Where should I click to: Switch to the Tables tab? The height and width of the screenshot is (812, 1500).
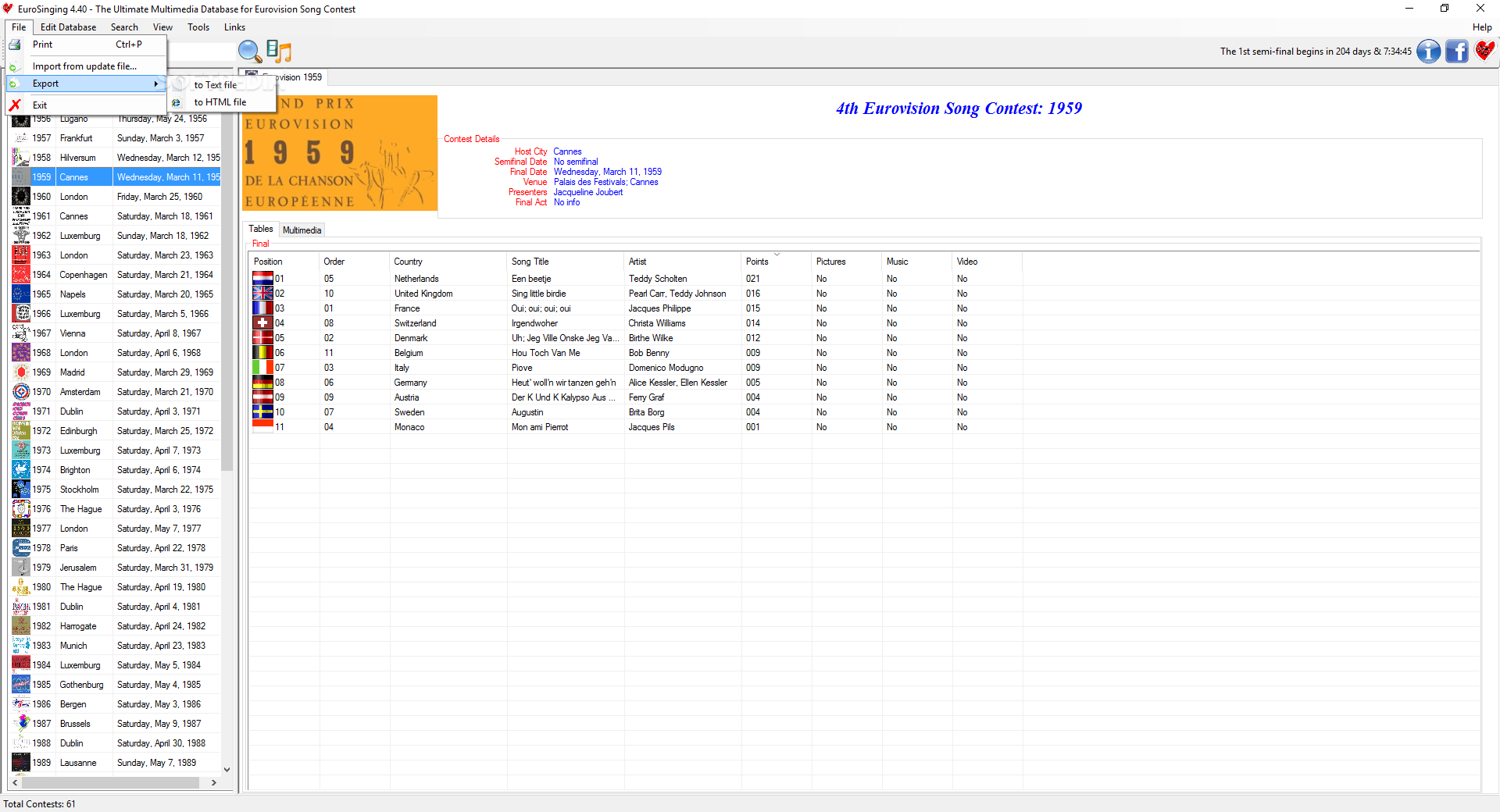(x=261, y=229)
